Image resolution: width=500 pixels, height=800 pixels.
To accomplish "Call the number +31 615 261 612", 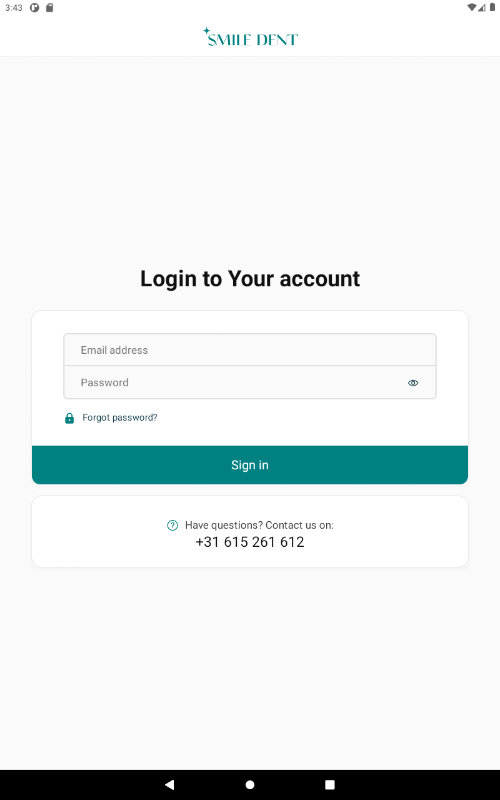I will (x=250, y=542).
